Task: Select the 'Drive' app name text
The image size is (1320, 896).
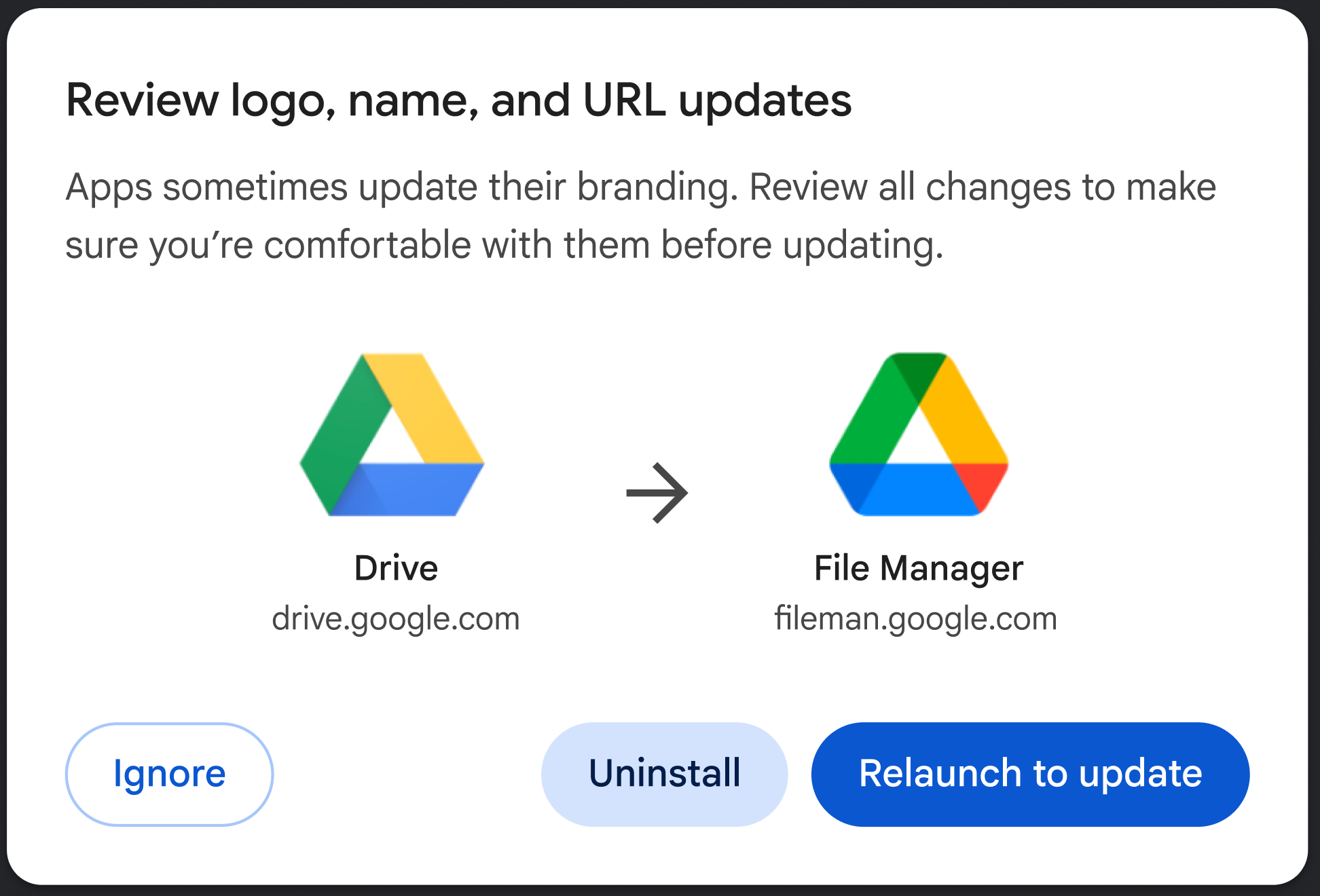Action: [x=396, y=567]
